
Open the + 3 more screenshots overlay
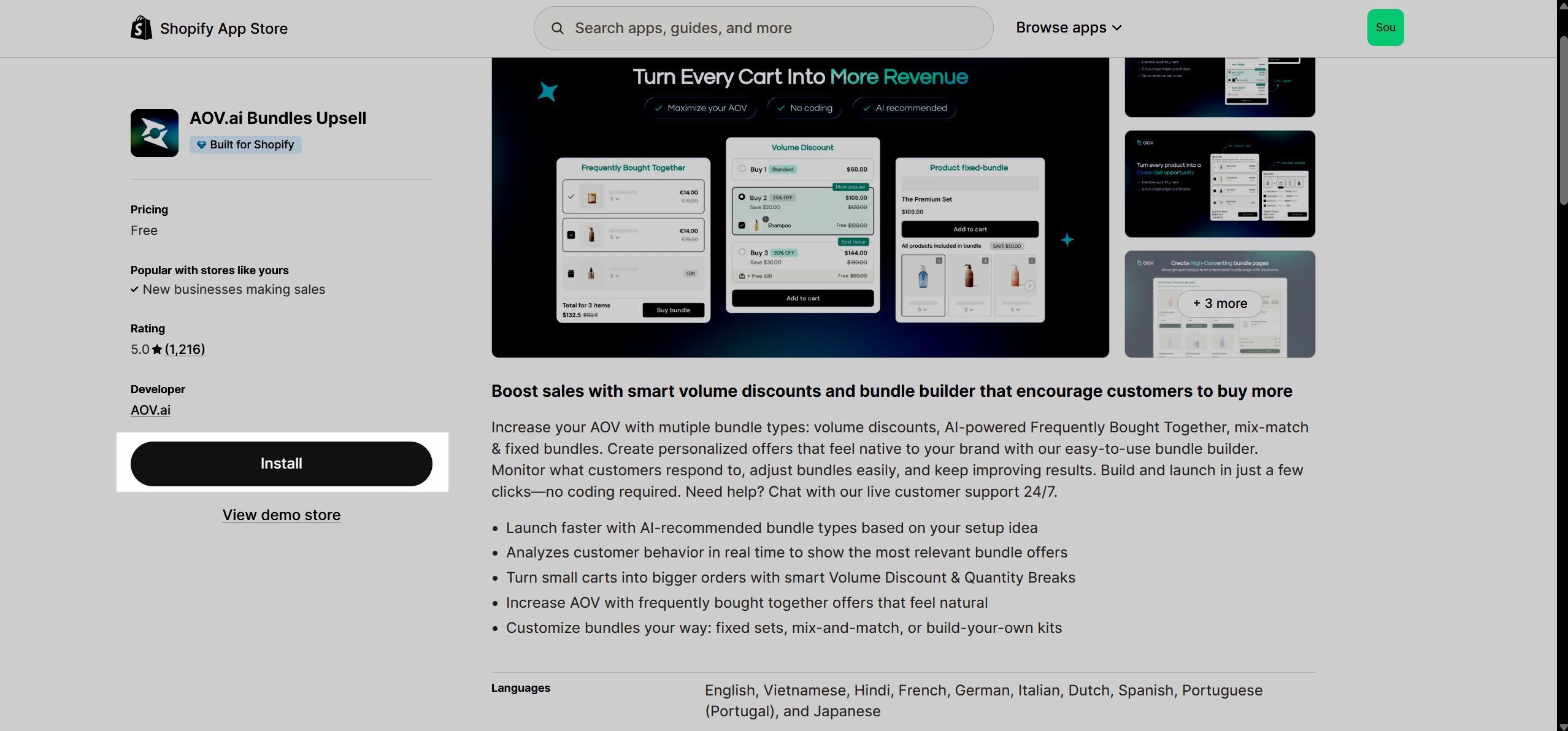coord(1220,304)
